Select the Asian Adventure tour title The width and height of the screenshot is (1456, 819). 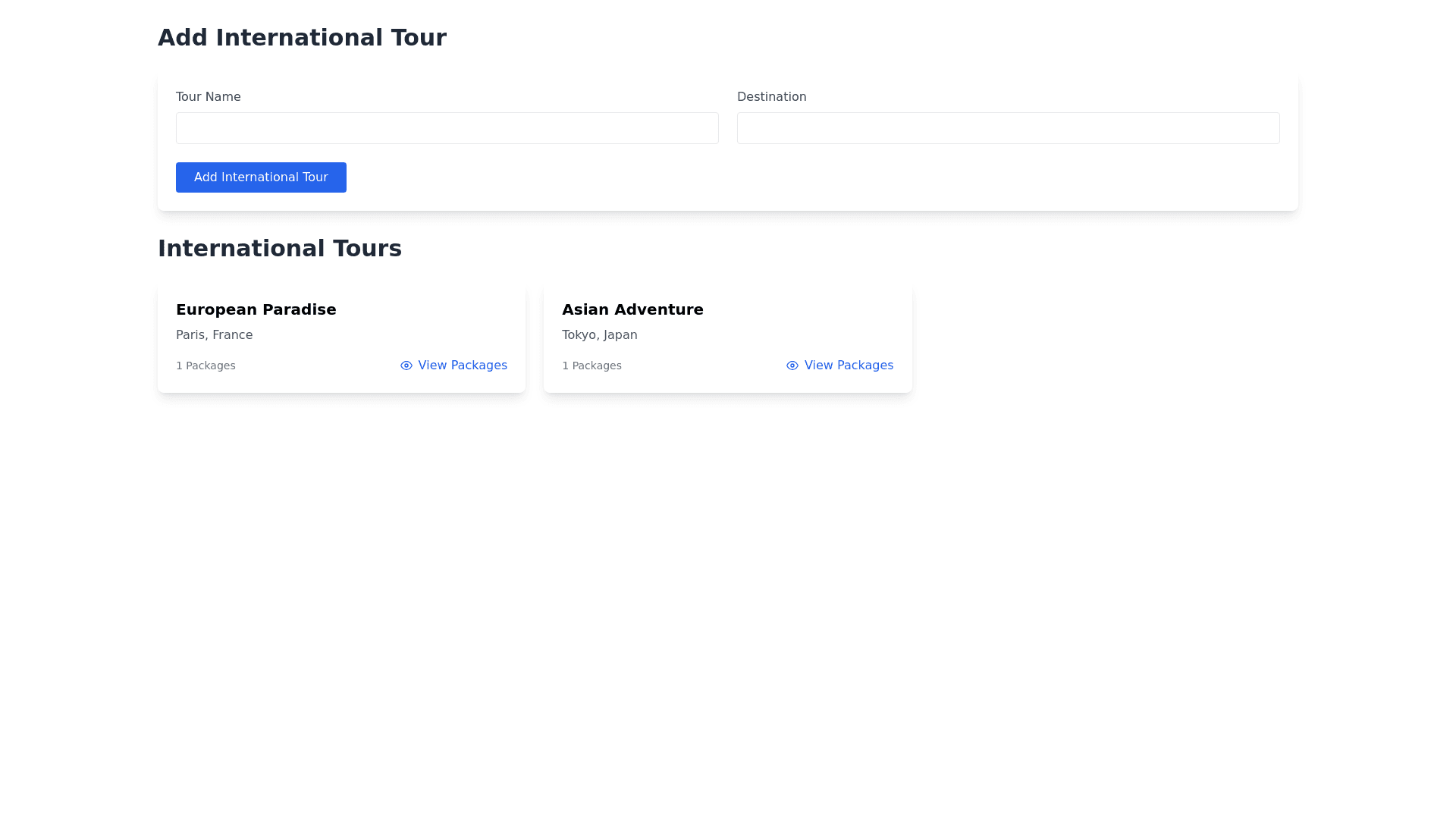click(x=632, y=309)
